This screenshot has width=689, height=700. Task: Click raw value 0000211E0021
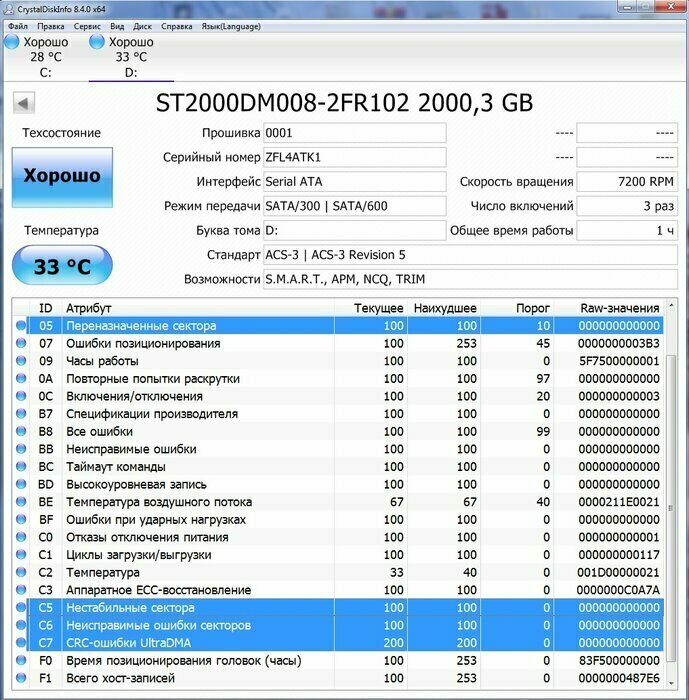(619, 502)
